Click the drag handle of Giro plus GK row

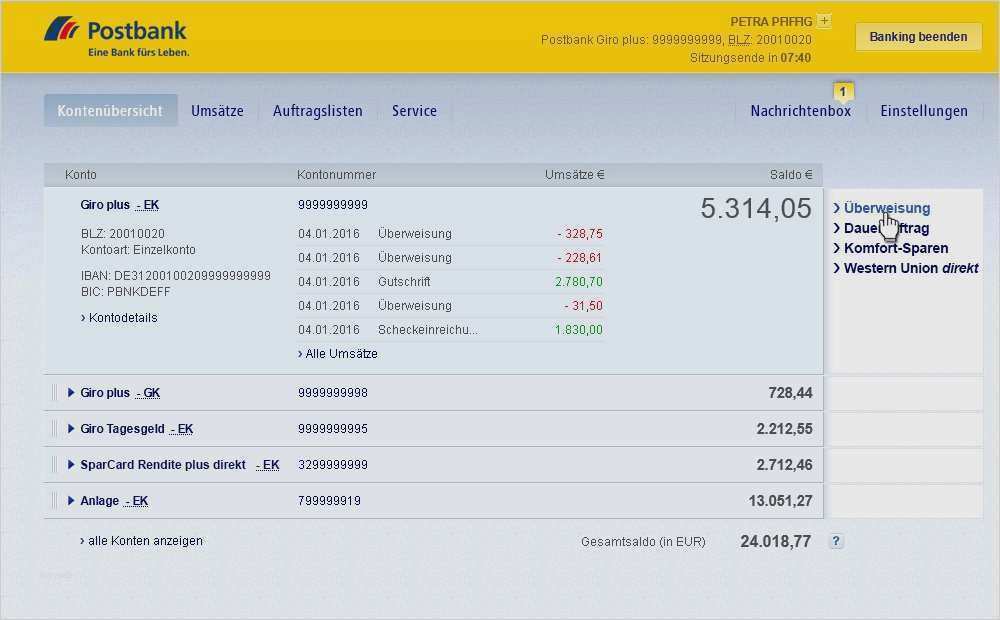coord(54,393)
